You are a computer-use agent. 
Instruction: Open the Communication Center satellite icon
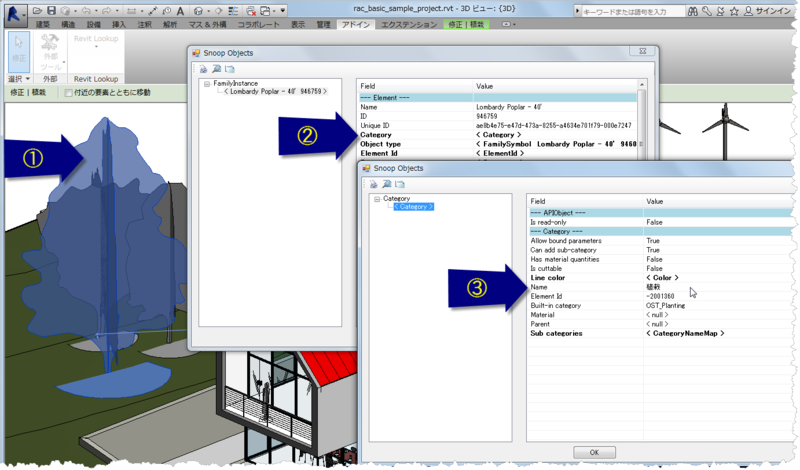click(720, 11)
